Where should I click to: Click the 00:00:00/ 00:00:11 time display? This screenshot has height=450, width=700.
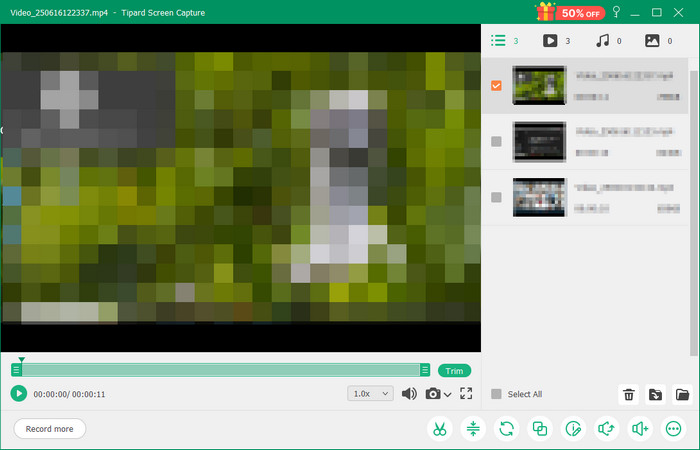coord(69,394)
